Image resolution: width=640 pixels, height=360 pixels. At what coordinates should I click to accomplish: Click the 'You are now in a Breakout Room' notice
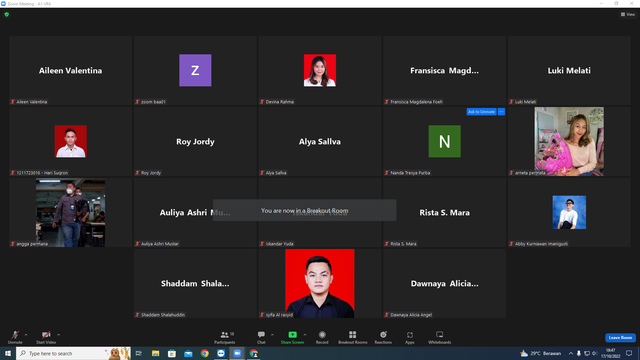coord(304,210)
